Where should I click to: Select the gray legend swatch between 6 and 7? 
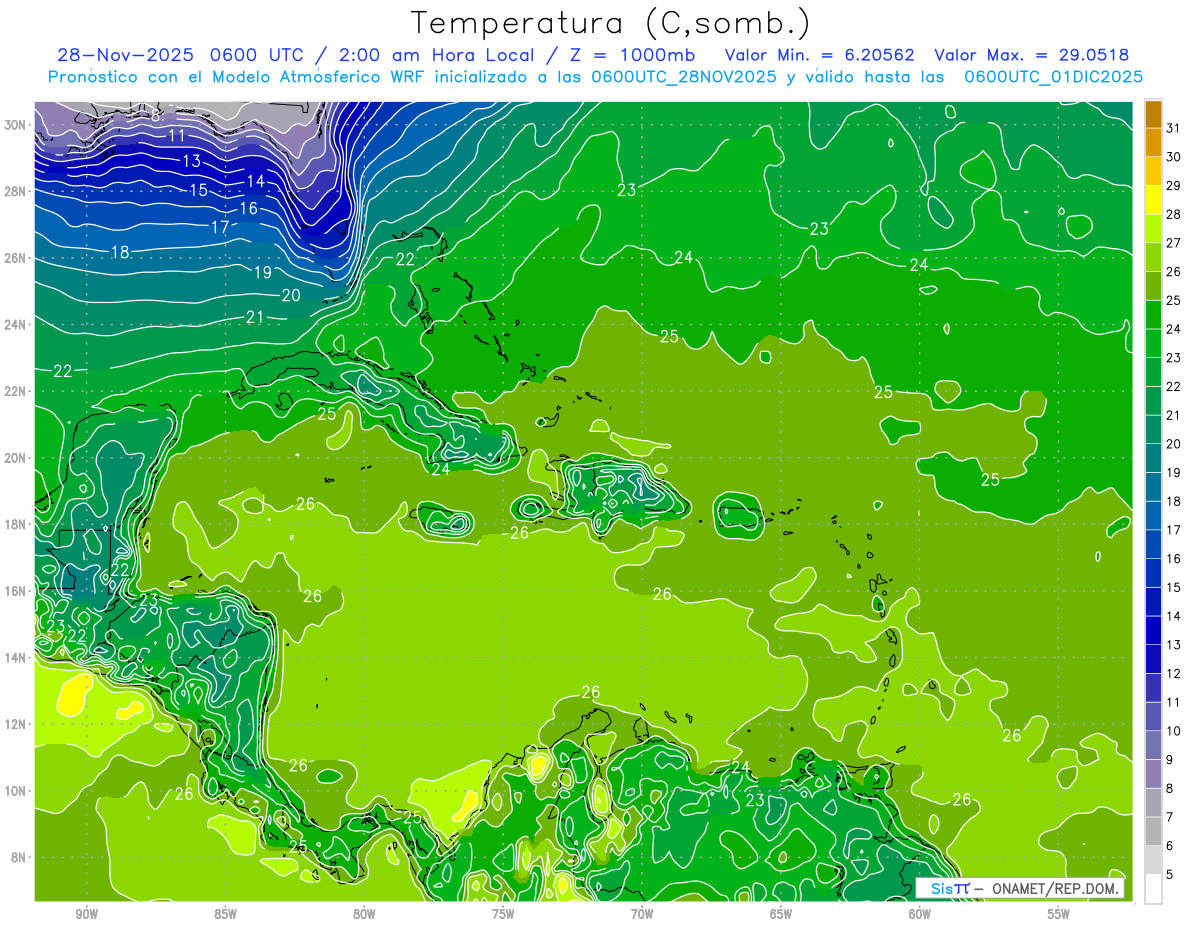1153,831
